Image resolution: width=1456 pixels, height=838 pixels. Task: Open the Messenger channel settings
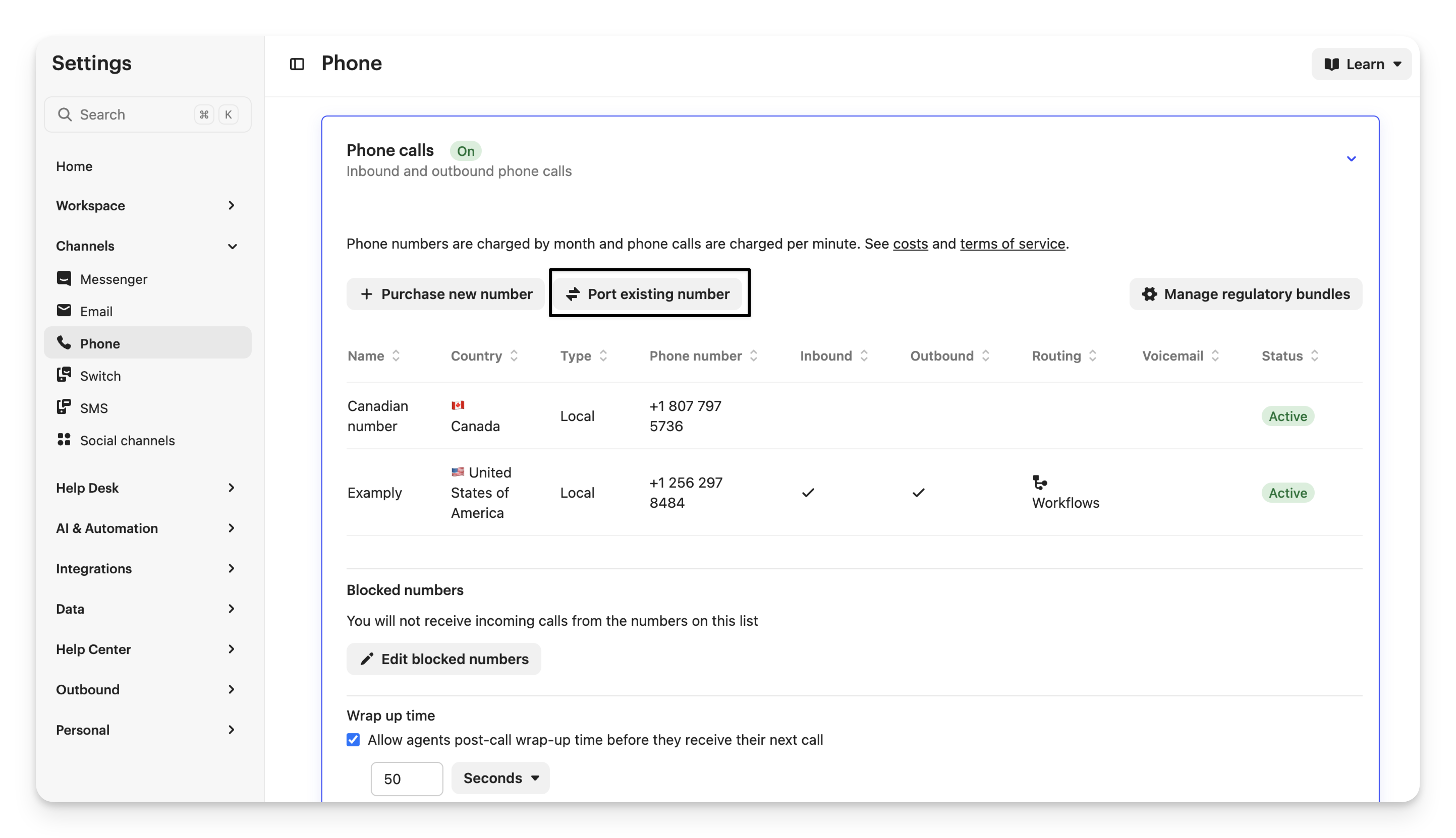point(114,279)
